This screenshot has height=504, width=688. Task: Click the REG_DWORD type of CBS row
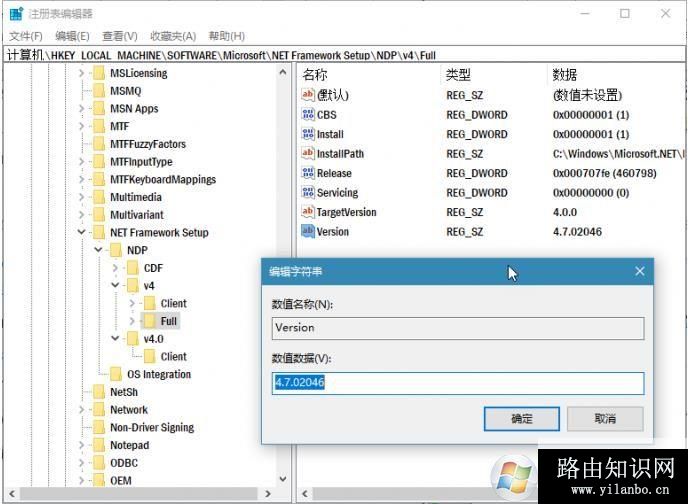point(477,115)
